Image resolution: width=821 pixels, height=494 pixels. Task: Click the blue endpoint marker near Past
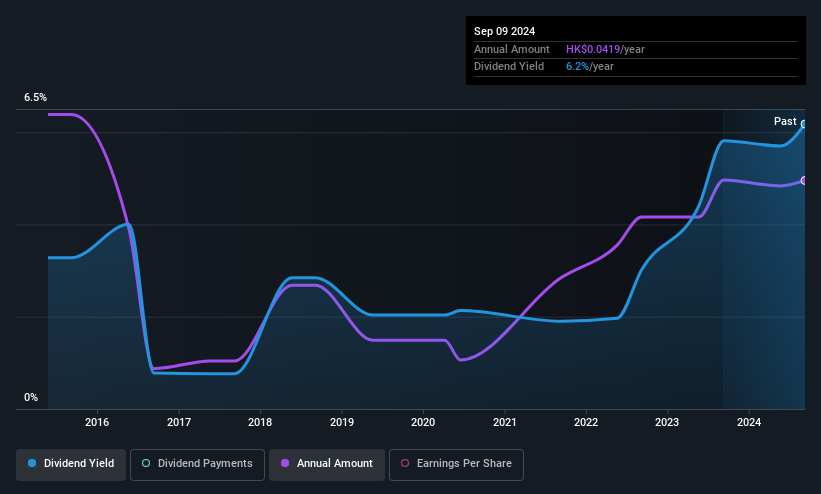[x=804, y=125]
